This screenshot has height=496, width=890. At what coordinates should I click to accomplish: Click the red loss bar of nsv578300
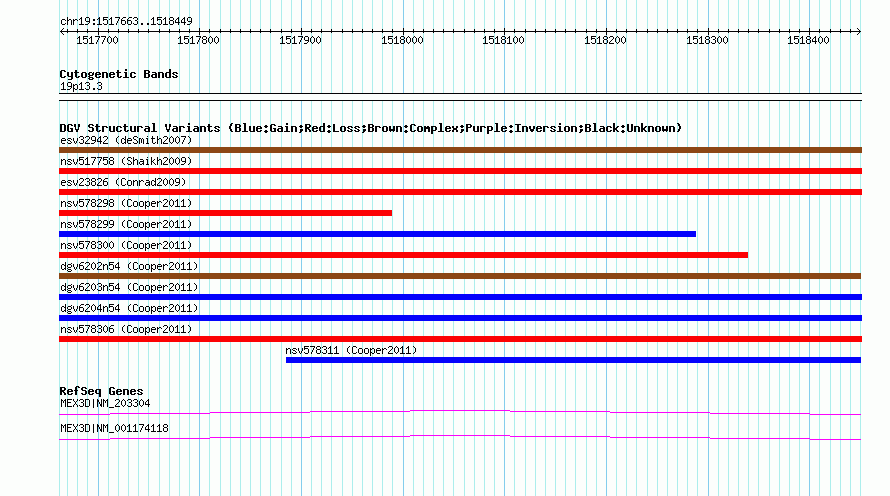[404, 255]
